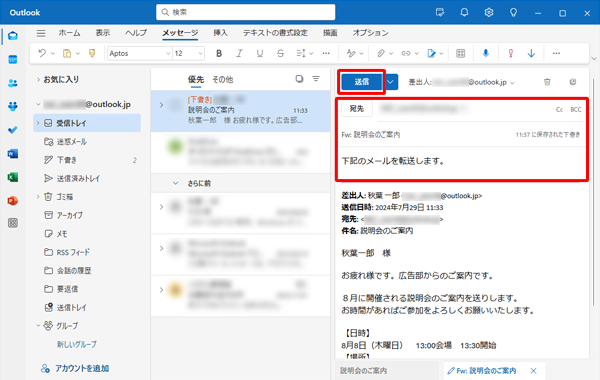Show the BCC field
The height and width of the screenshot is (380, 600).
tap(576, 109)
